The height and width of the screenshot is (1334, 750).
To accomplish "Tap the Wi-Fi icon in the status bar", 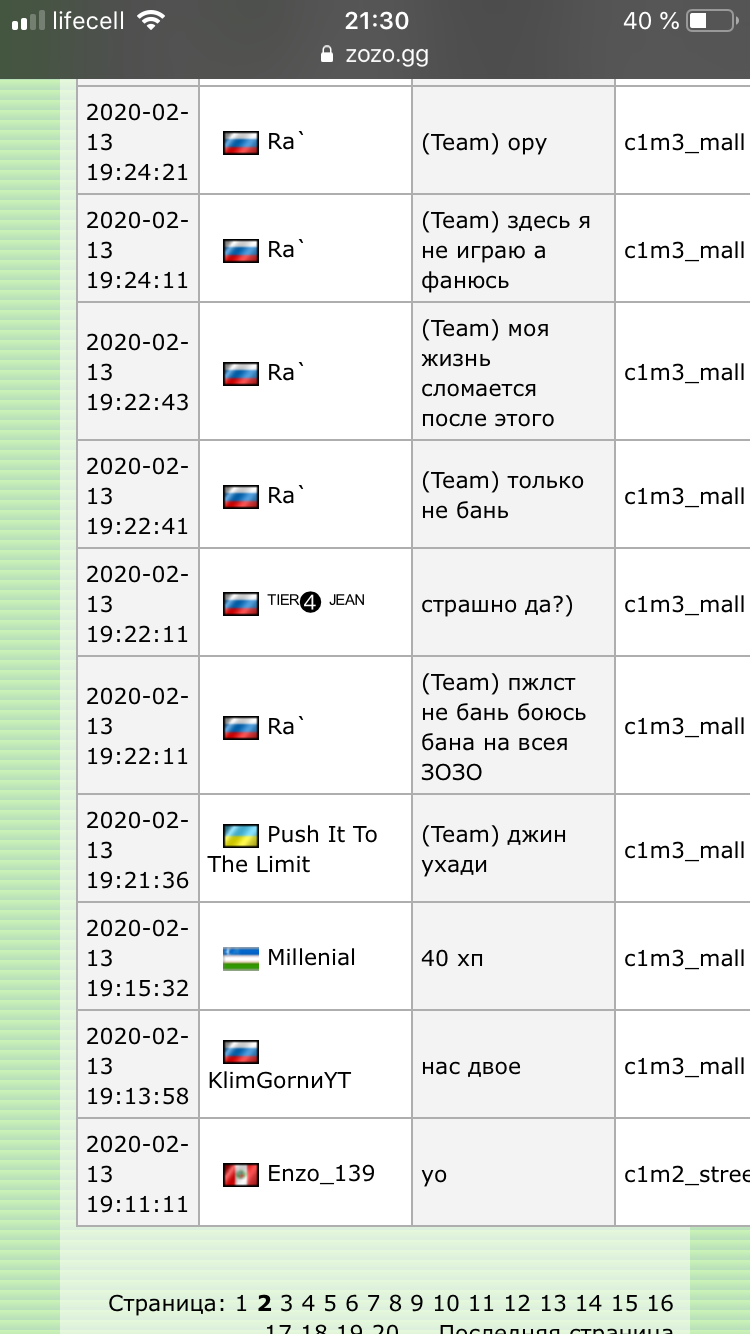I will 151,21.
